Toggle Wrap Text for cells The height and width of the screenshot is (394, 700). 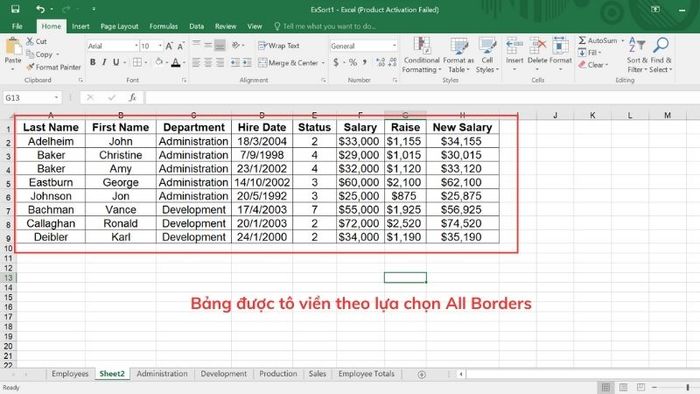pos(279,46)
